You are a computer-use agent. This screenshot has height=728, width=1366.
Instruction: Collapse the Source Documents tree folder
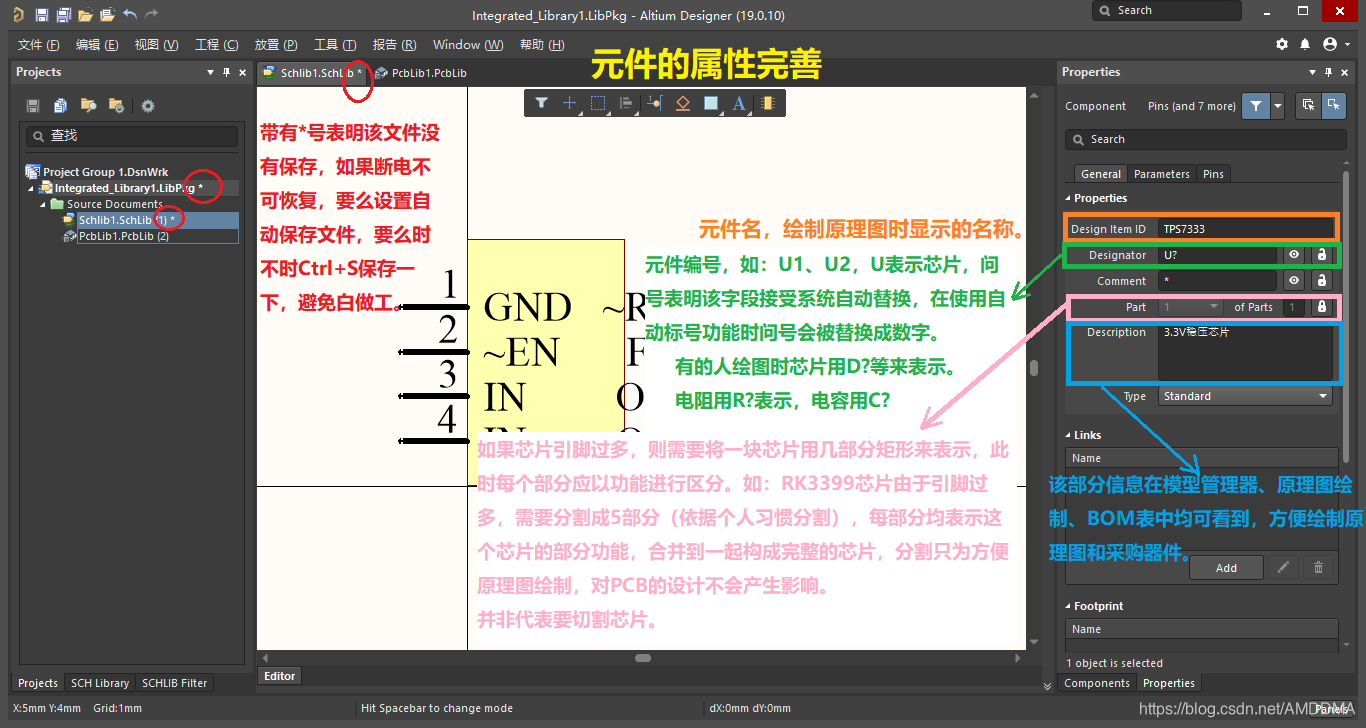click(x=44, y=204)
